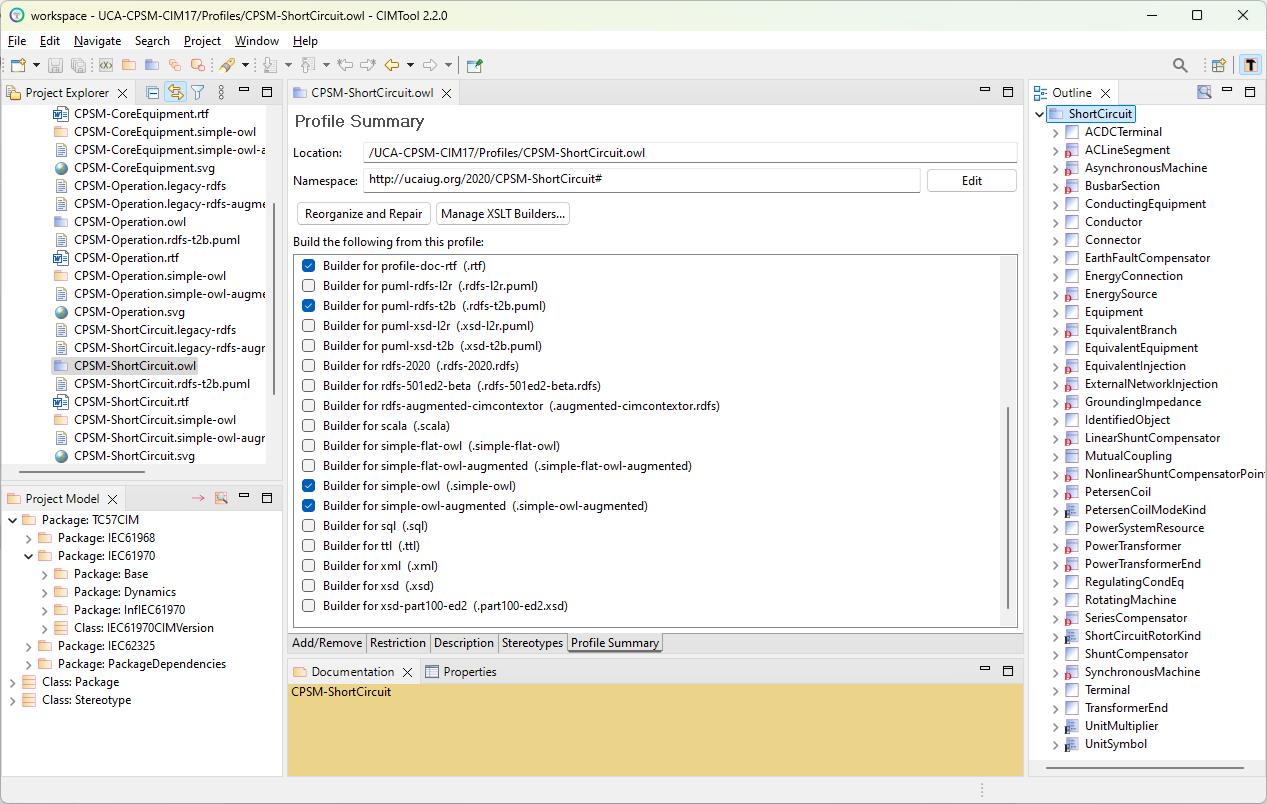The width and height of the screenshot is (1267, 804).
Task: Enable Builder for scala
Action: (x=308, y=425)
